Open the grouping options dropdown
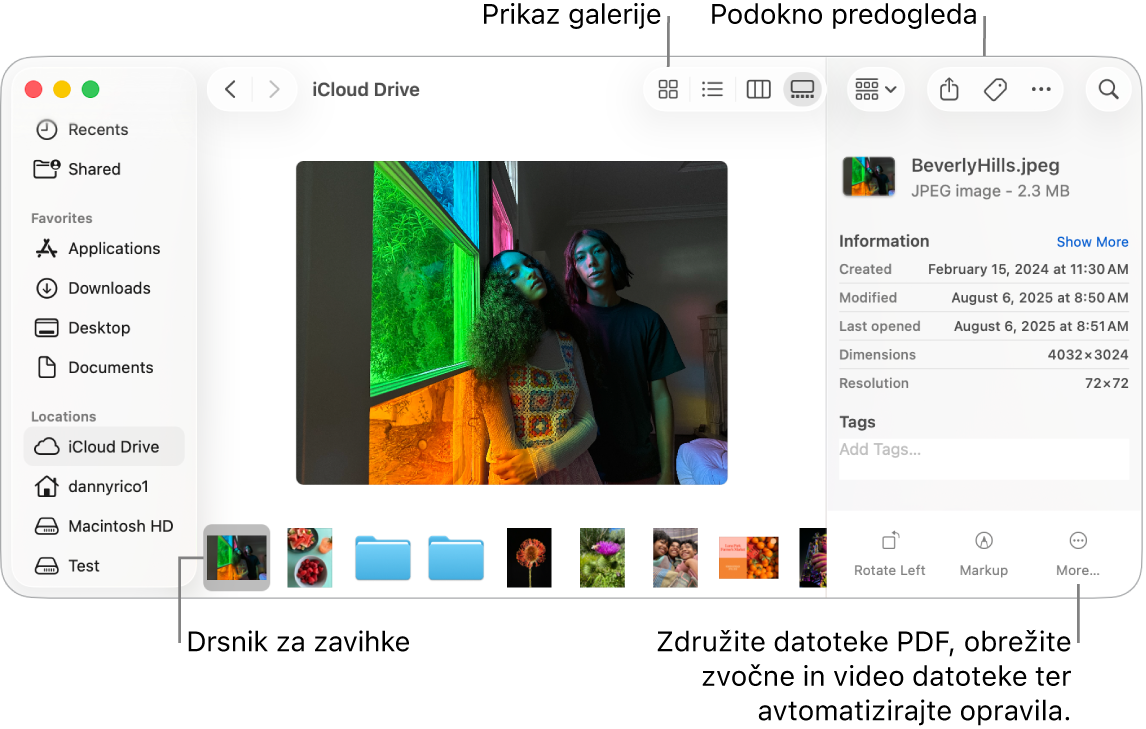 [x=875, y=89]
